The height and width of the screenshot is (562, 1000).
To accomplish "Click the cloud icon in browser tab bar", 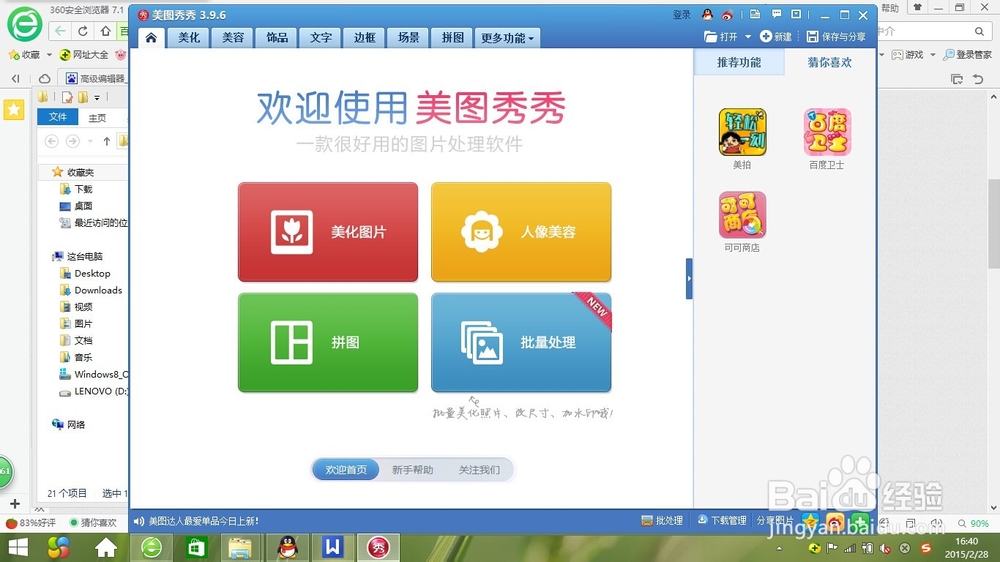I will point(44,78).
